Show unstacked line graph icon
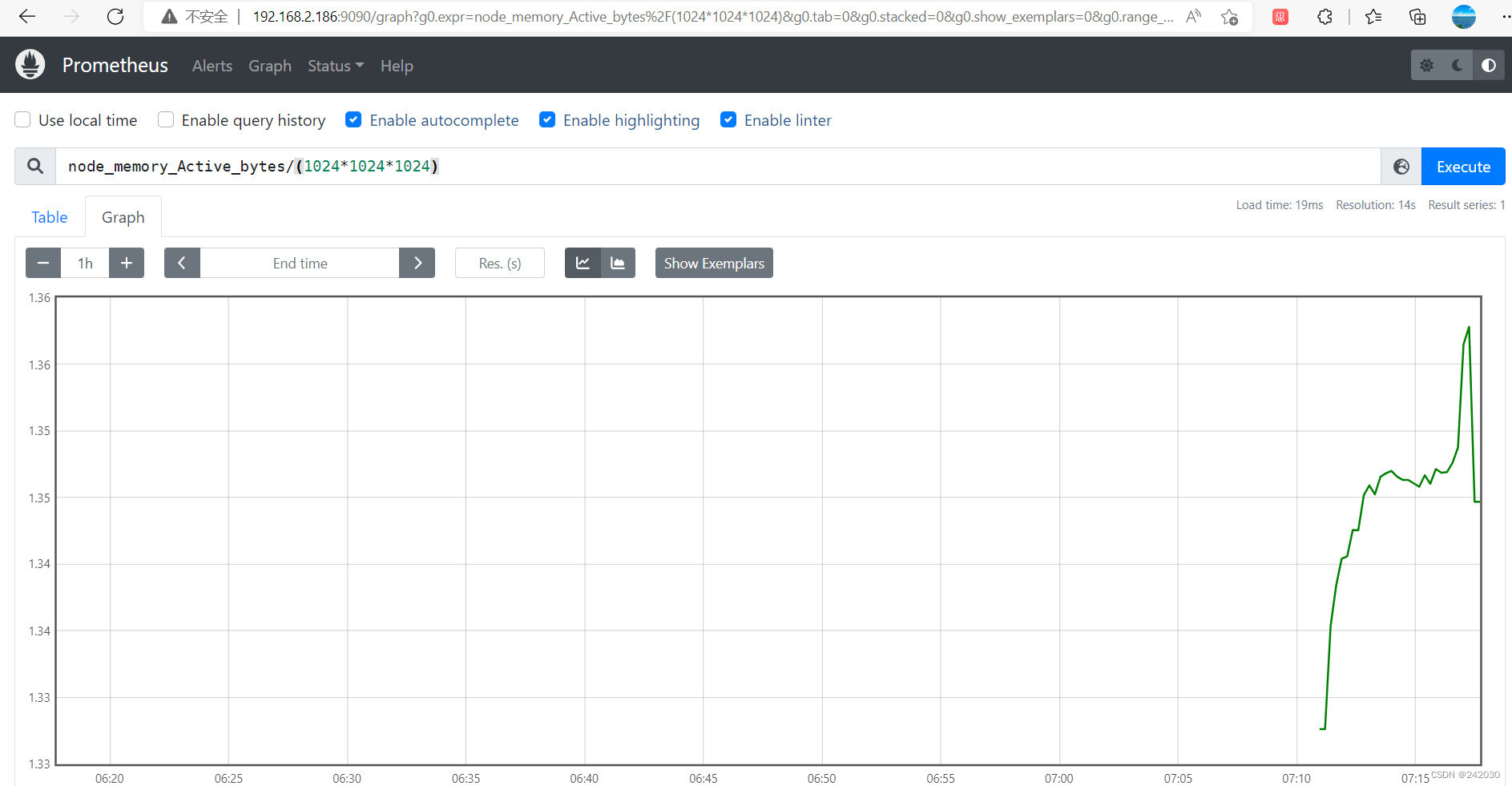 tap(583, 263)
